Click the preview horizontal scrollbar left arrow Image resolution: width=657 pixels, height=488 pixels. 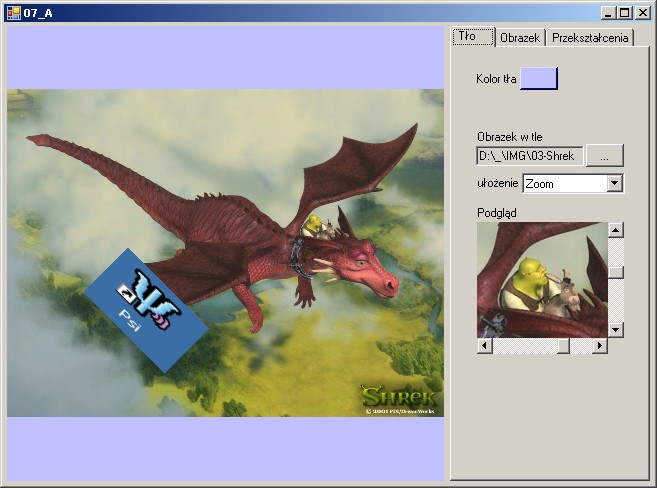pyautogui.click(x=485, y=346)
